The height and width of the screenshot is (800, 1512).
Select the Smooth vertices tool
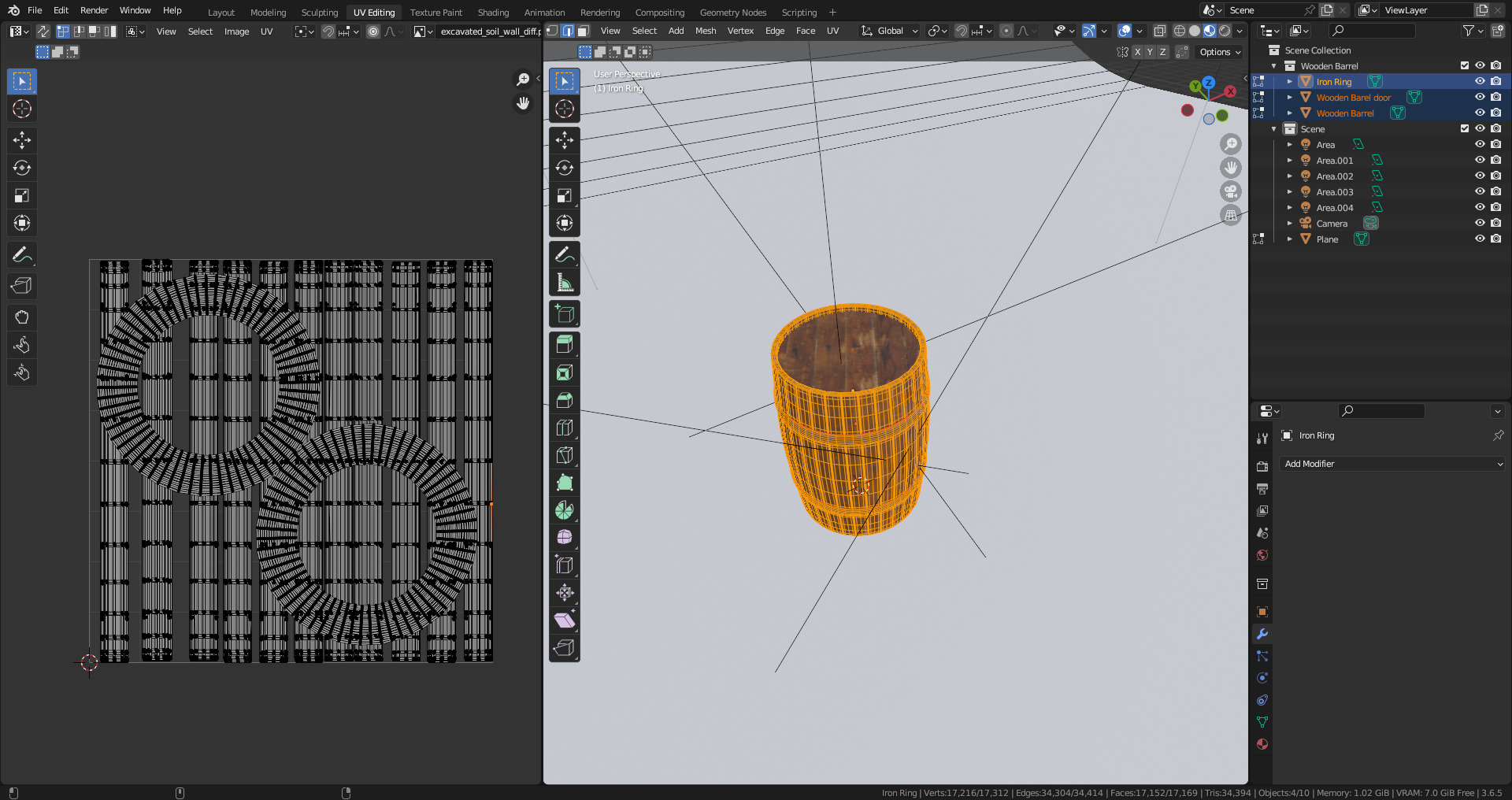tap(565, 538)
